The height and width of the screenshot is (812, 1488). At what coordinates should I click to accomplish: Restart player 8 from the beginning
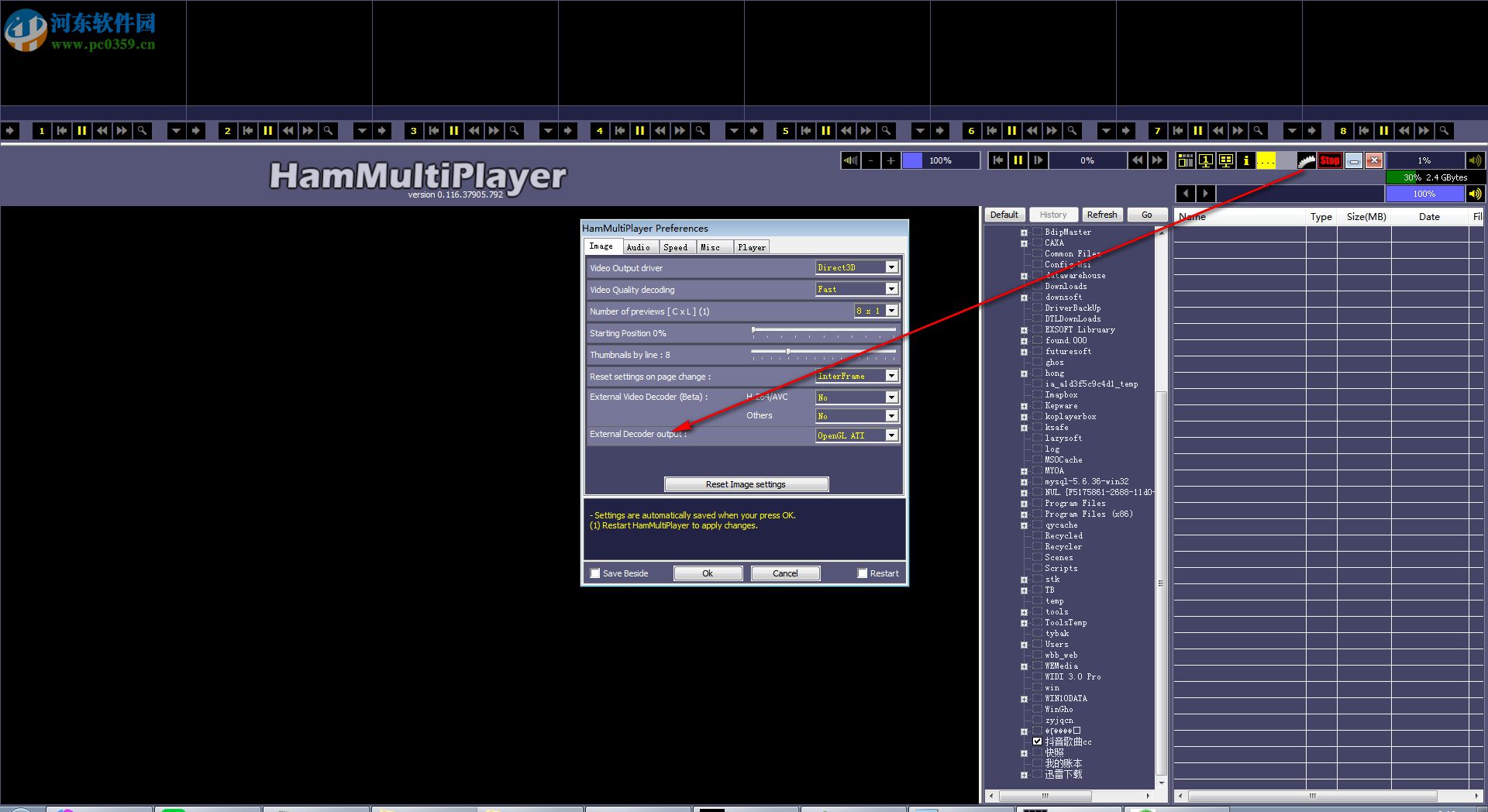[1364, 131]
